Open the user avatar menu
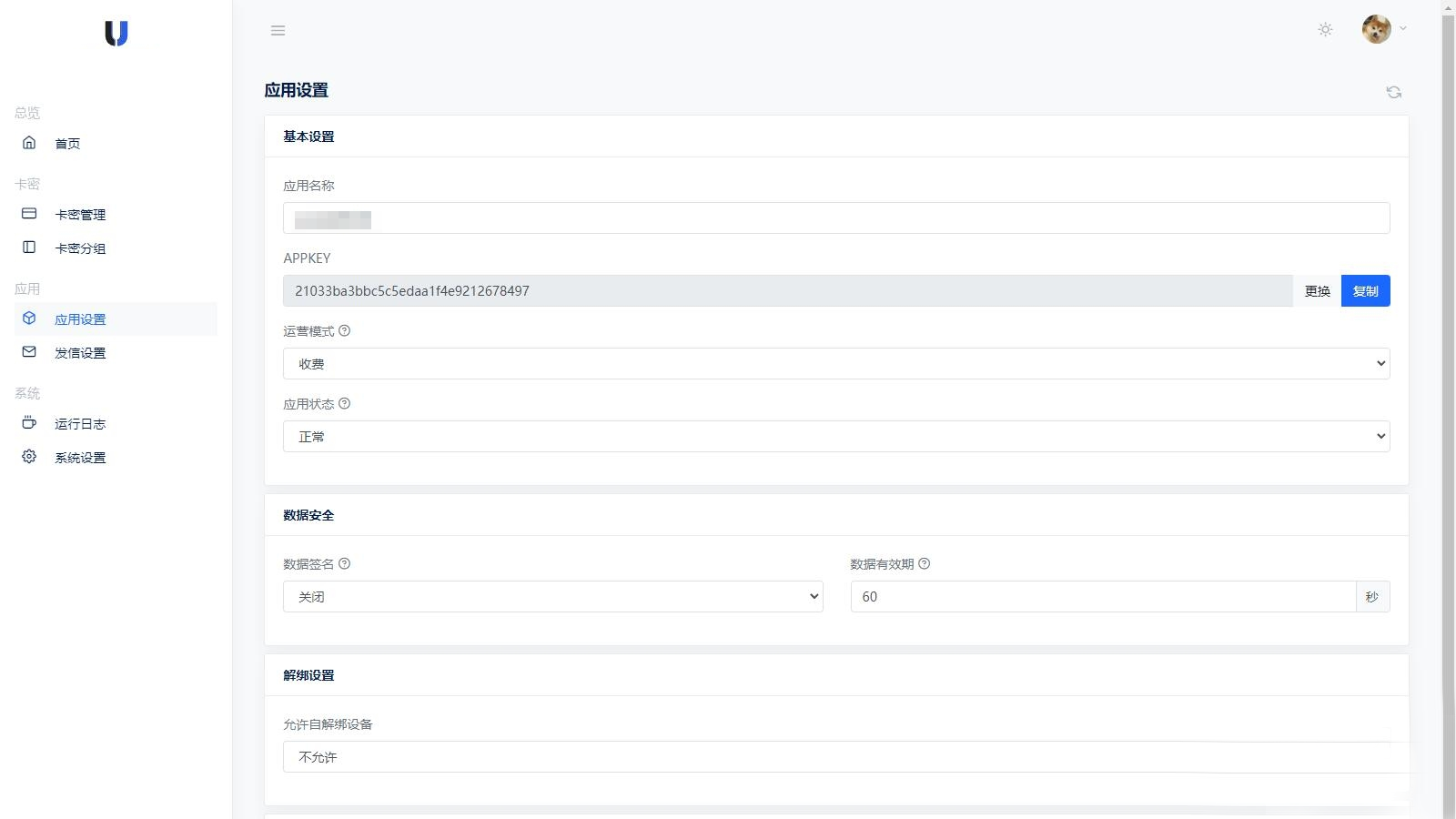The image size is (1456, 819). click(x=1376, y=29)
